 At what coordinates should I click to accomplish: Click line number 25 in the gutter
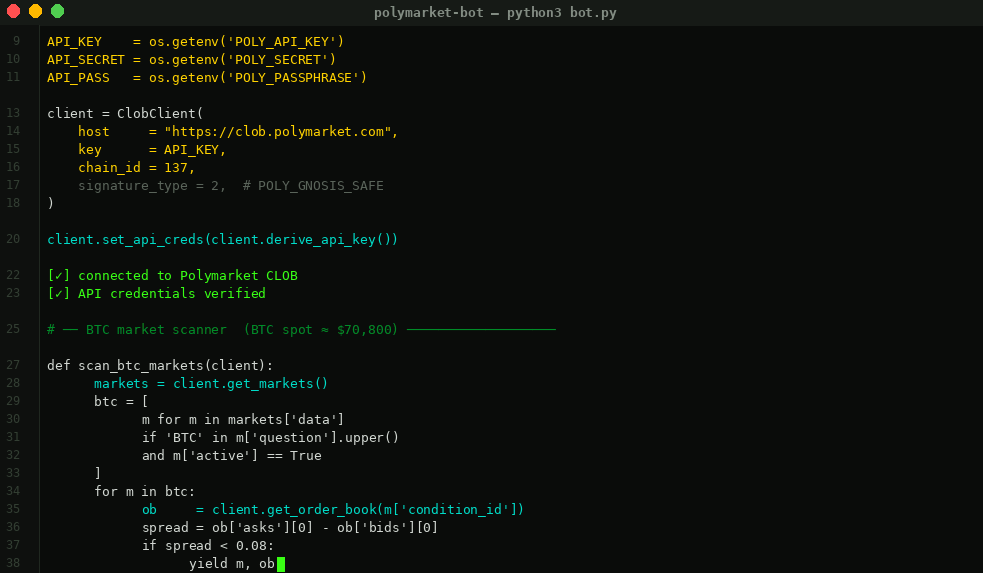13,330
